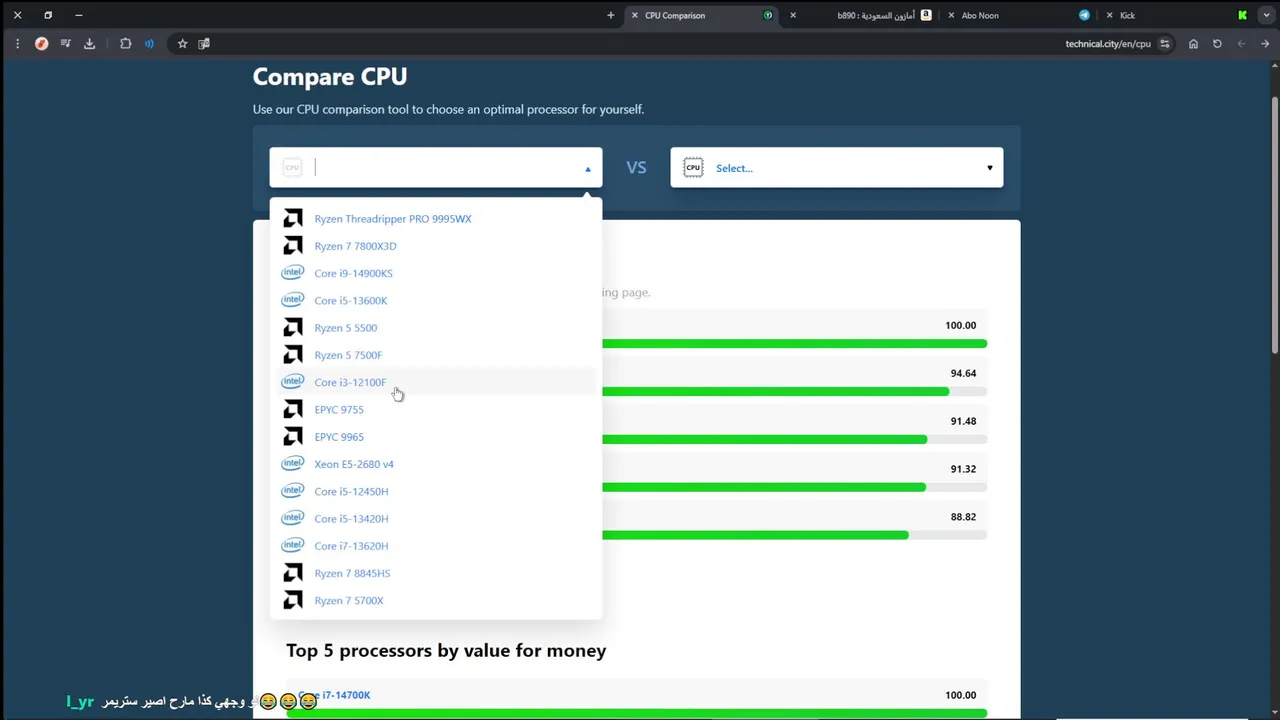The height and width of the screenshot is (720, 1280).
Task: Click the 100.00 score progress bar at top
Action: point(794,344)
